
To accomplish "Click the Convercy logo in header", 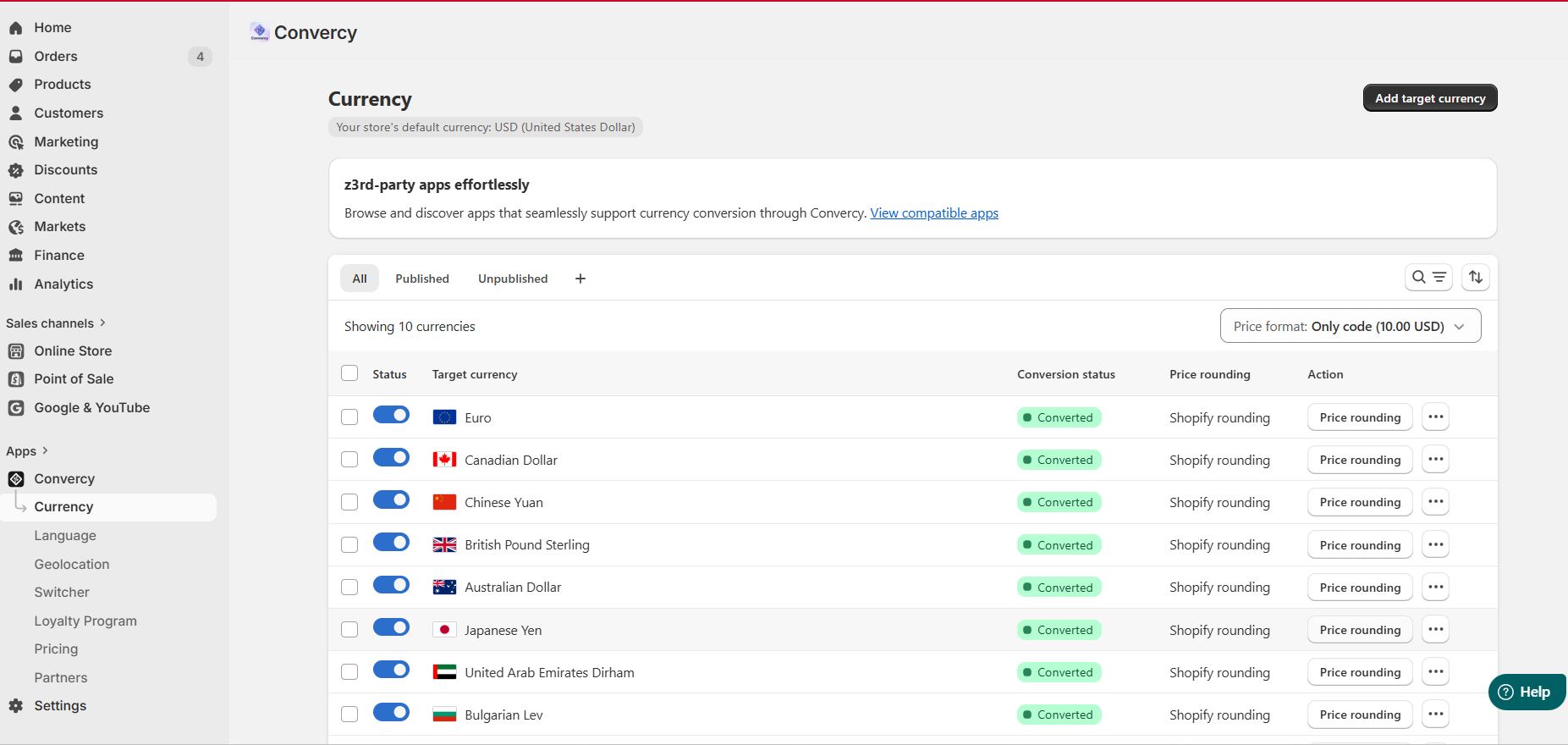I will (x=260, y=32).
